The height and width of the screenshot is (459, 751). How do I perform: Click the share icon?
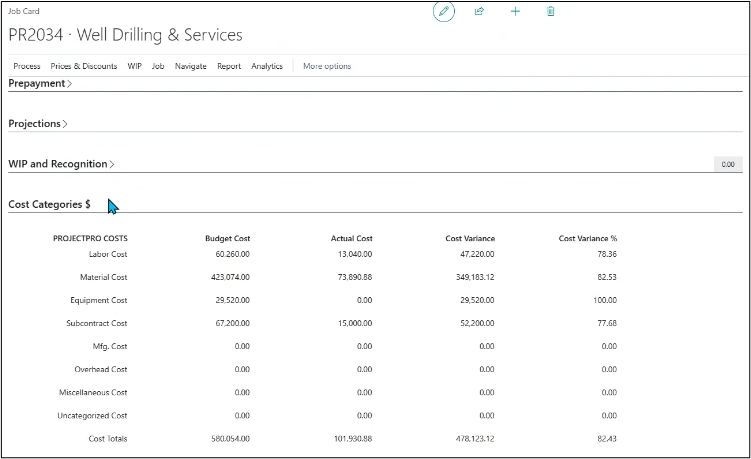pos(479,12)
